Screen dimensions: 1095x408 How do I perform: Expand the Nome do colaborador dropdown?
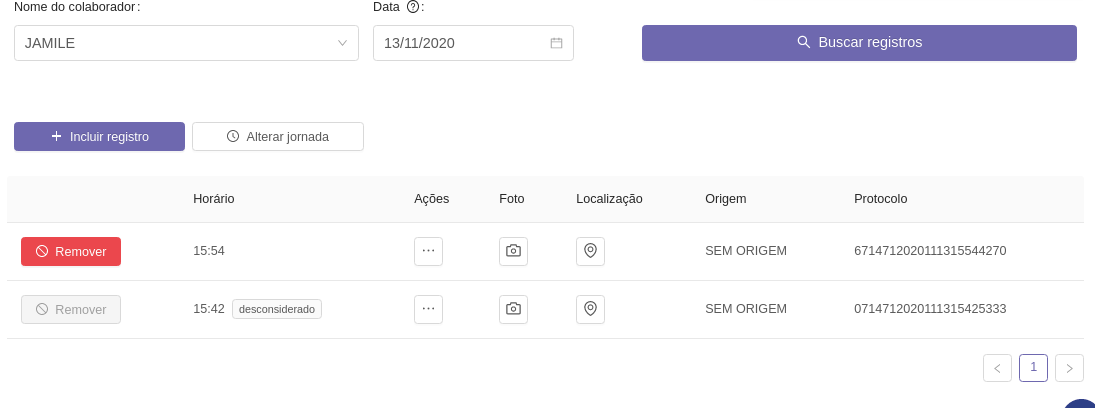tap(186, 43)
